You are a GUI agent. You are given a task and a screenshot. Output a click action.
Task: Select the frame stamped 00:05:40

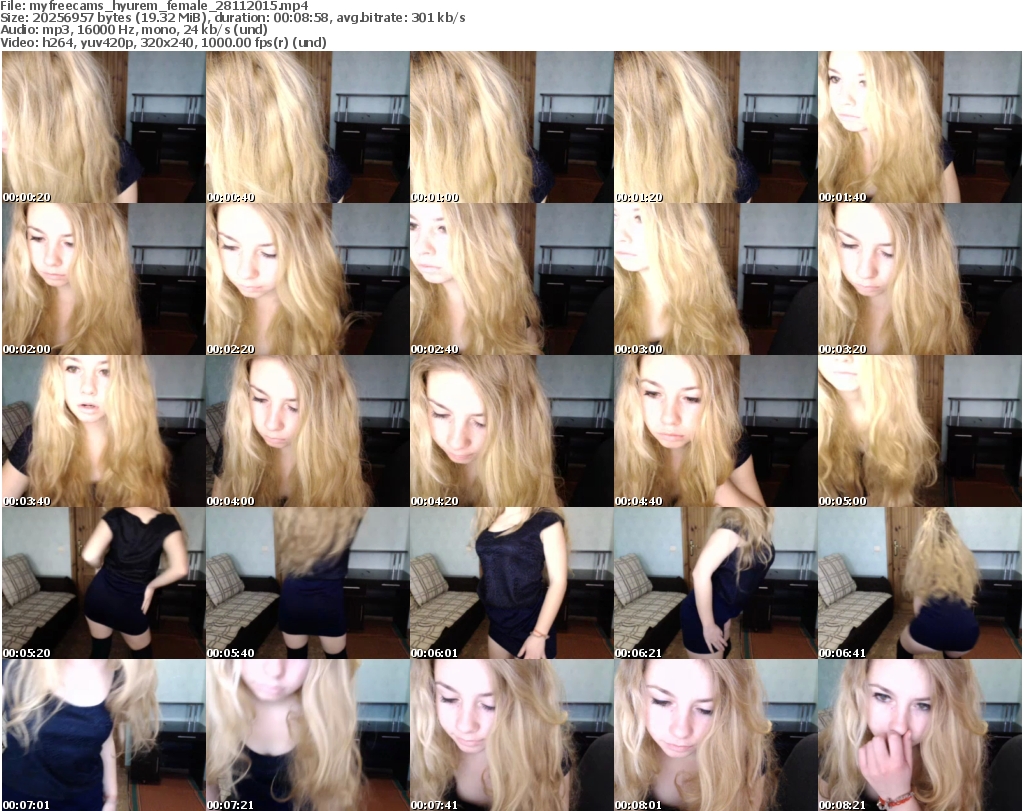click(308, 582)
